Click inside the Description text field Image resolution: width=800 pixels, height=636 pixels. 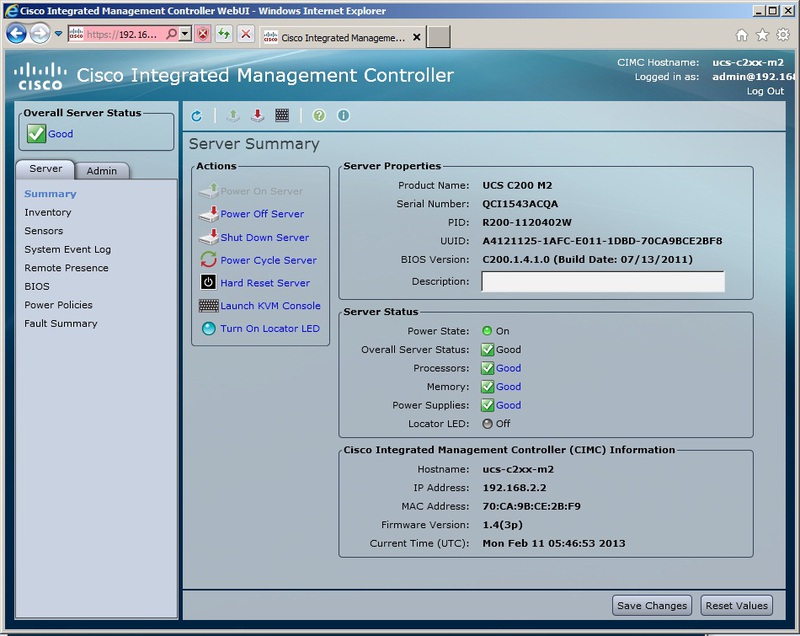click(x=602, y=282)
